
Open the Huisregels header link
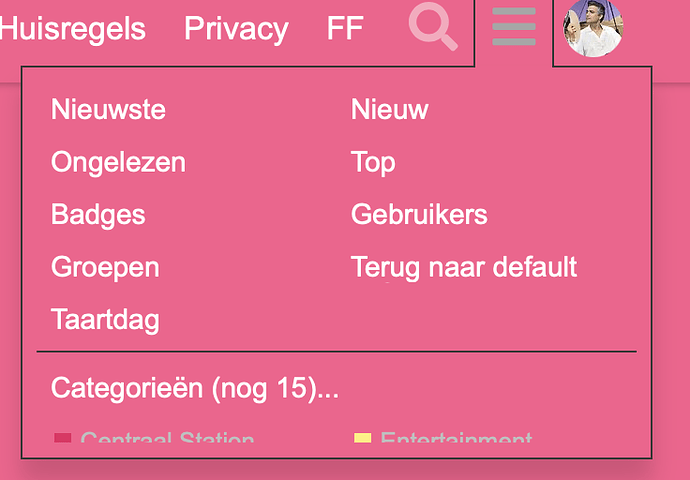(73, 29)
